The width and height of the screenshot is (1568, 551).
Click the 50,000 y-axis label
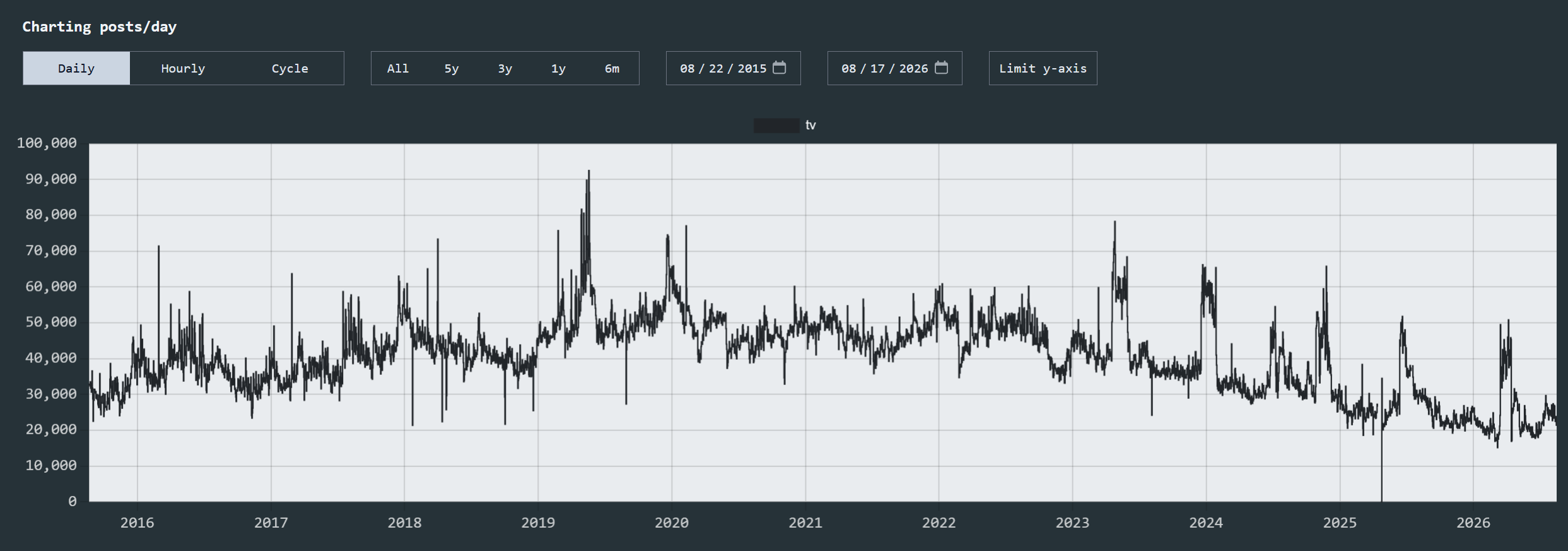point(51,323)
